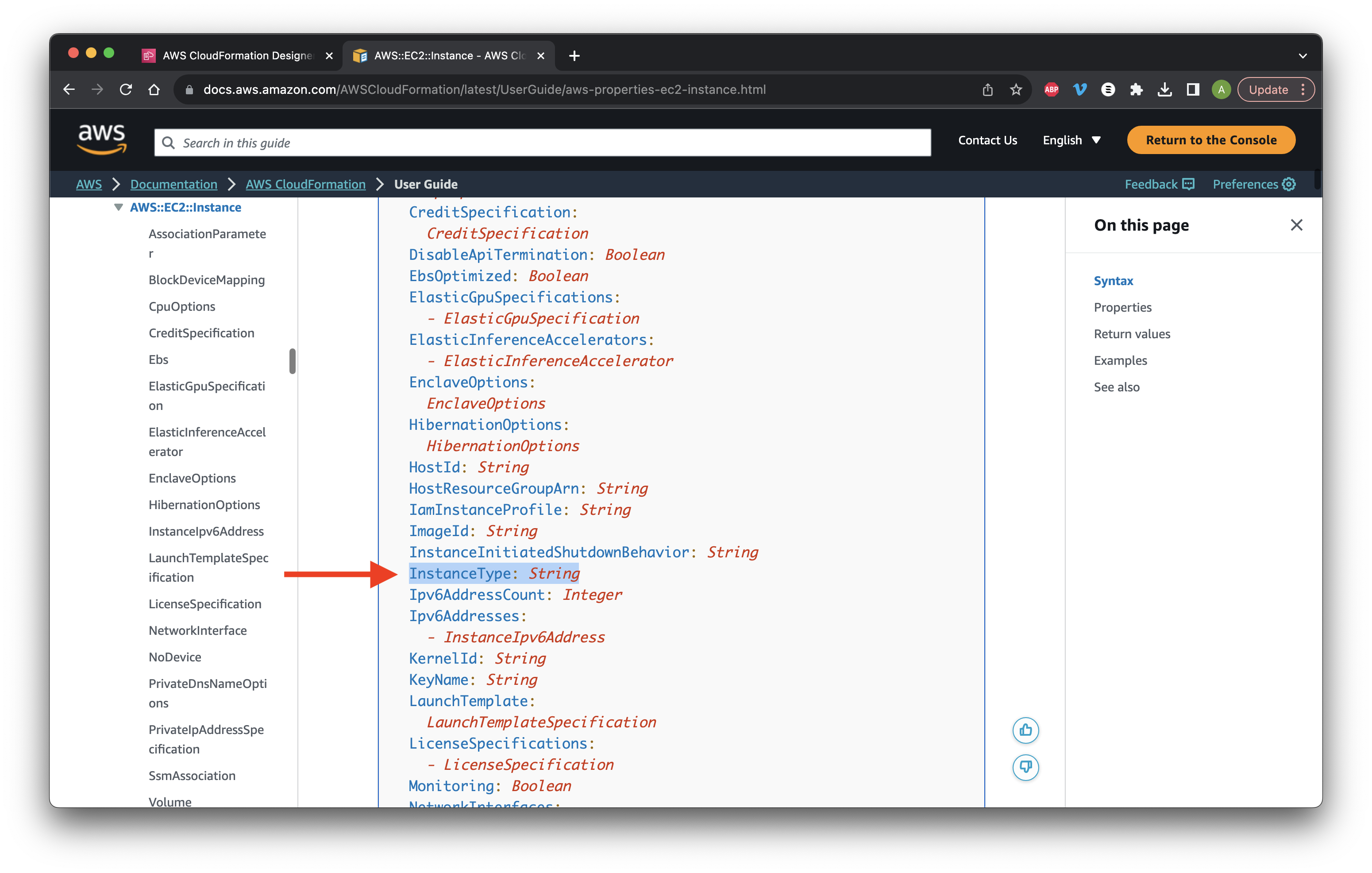Open NoDevice sidebar entry
Screen dimensions: 1372x873
tap(175, 657)
